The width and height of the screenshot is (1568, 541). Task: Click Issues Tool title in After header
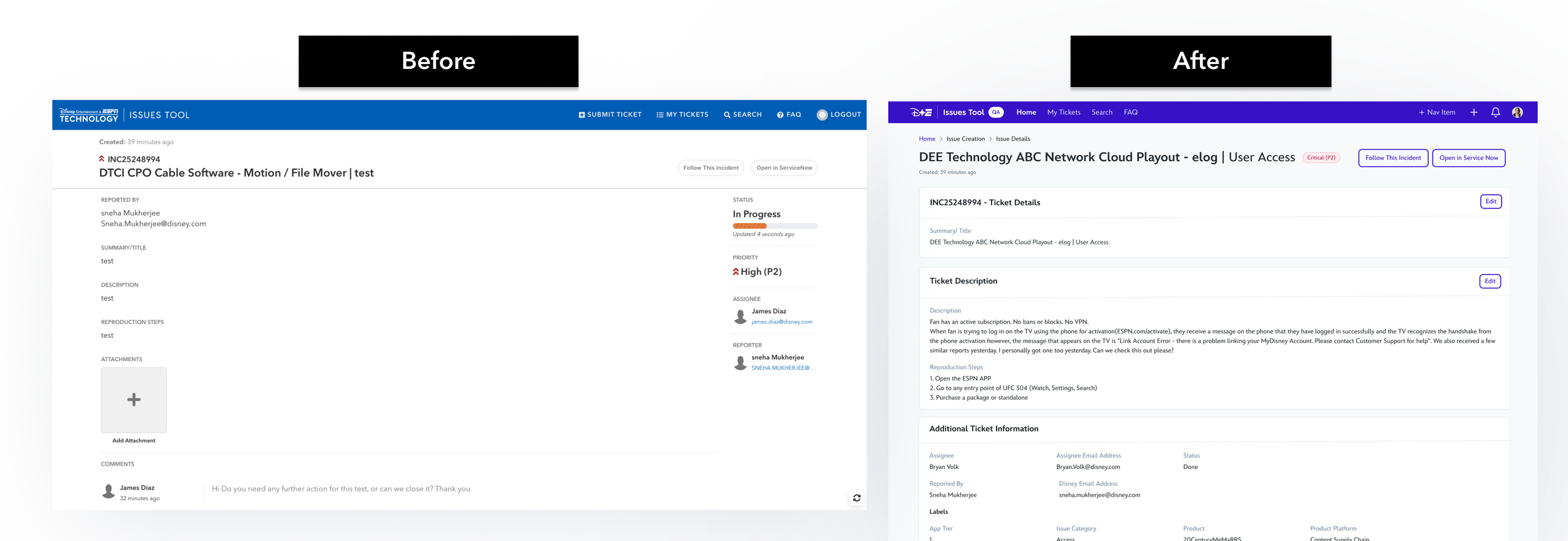[x=963, y=112]
